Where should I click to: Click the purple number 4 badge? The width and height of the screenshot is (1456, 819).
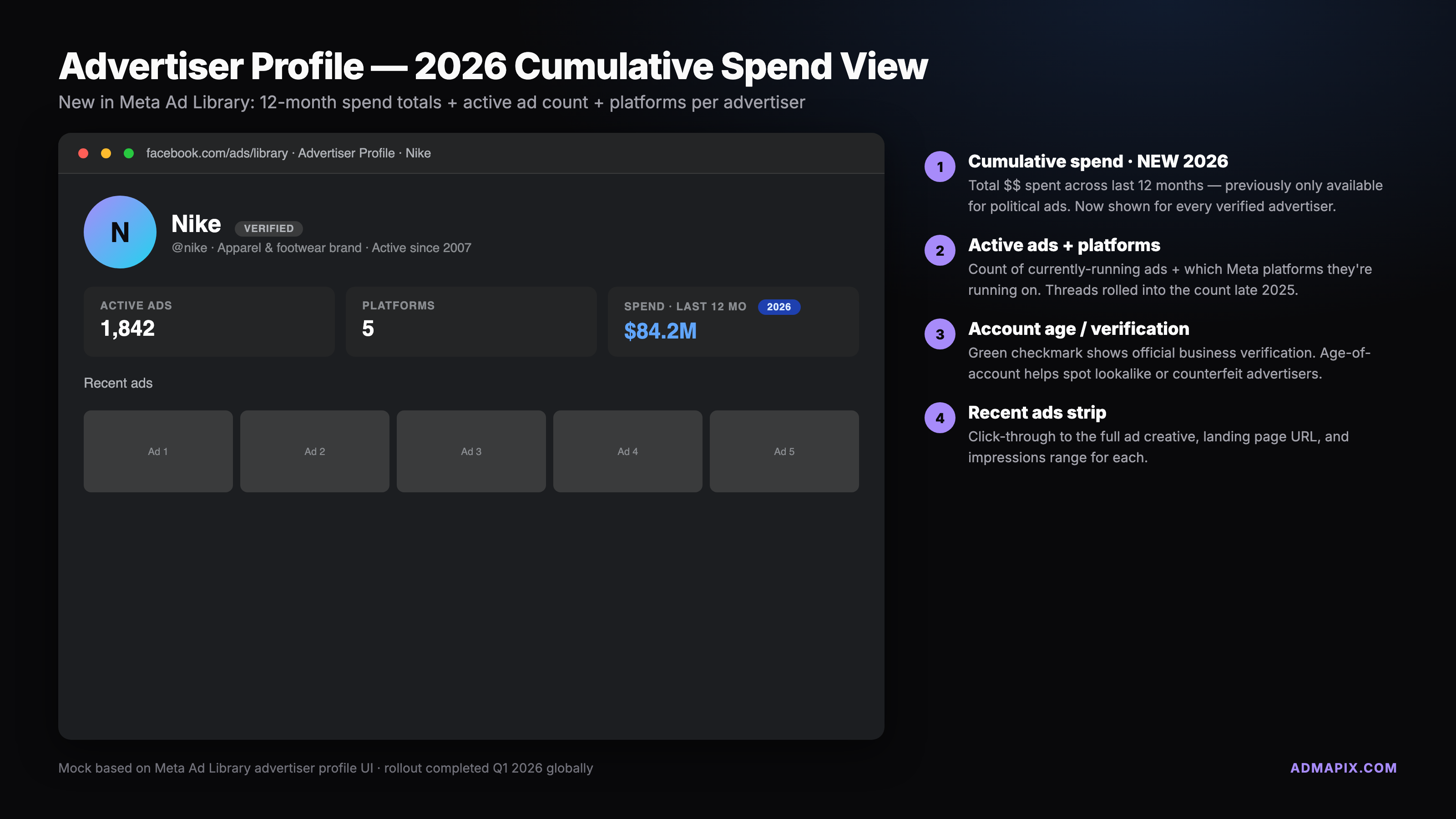tap(940, 418)
